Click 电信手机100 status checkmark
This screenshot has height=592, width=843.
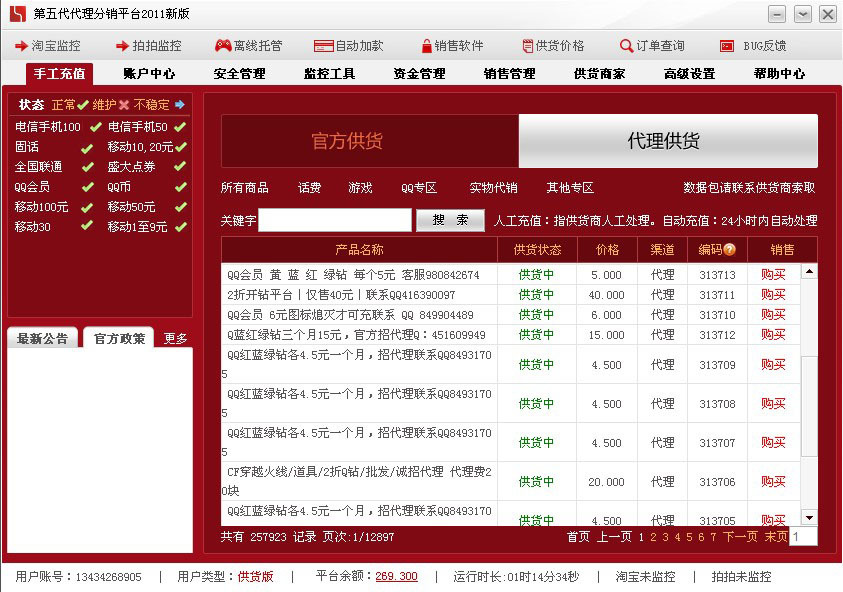coord(96,127)
